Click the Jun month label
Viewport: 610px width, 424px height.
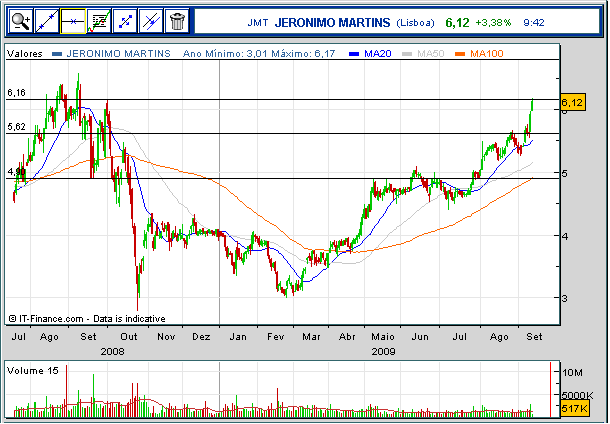tap(420, 336)
